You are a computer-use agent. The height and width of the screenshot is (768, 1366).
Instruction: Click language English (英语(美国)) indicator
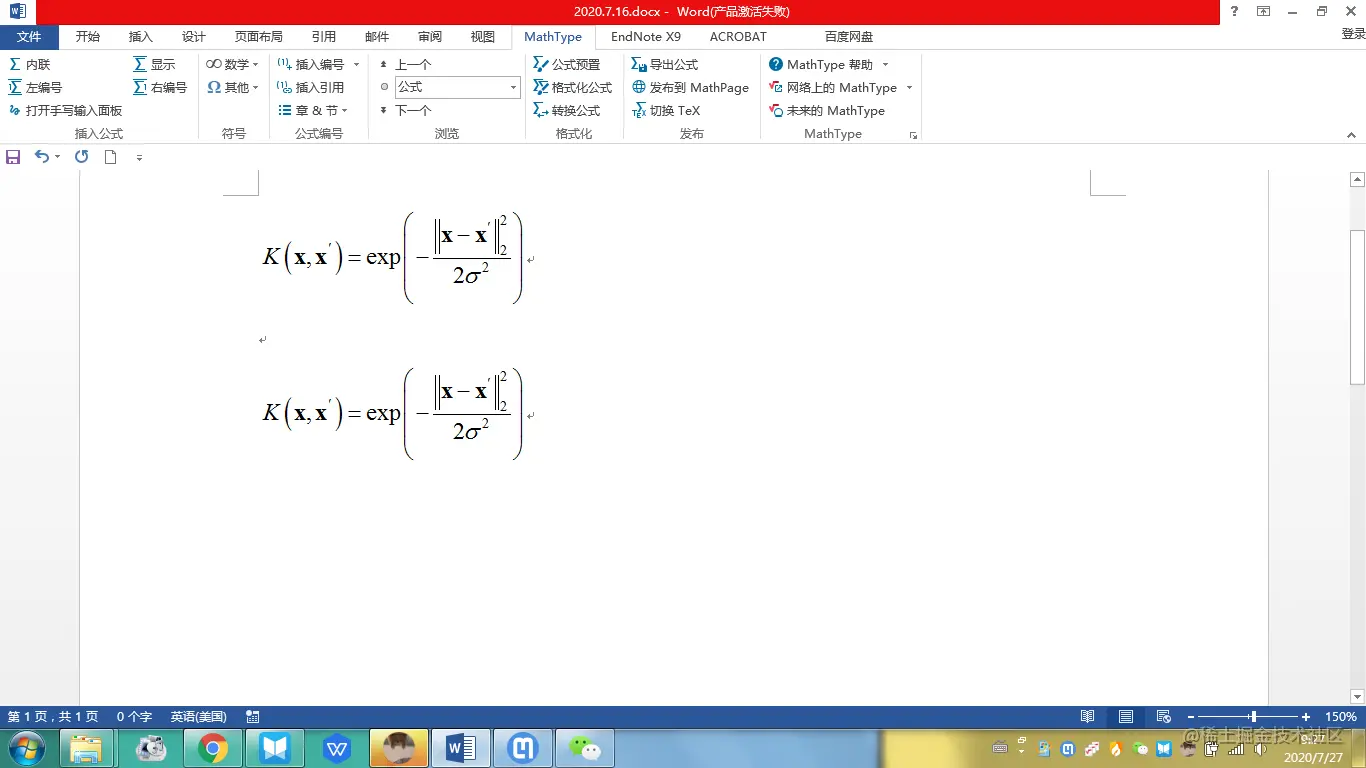click(x=198, y=717)
